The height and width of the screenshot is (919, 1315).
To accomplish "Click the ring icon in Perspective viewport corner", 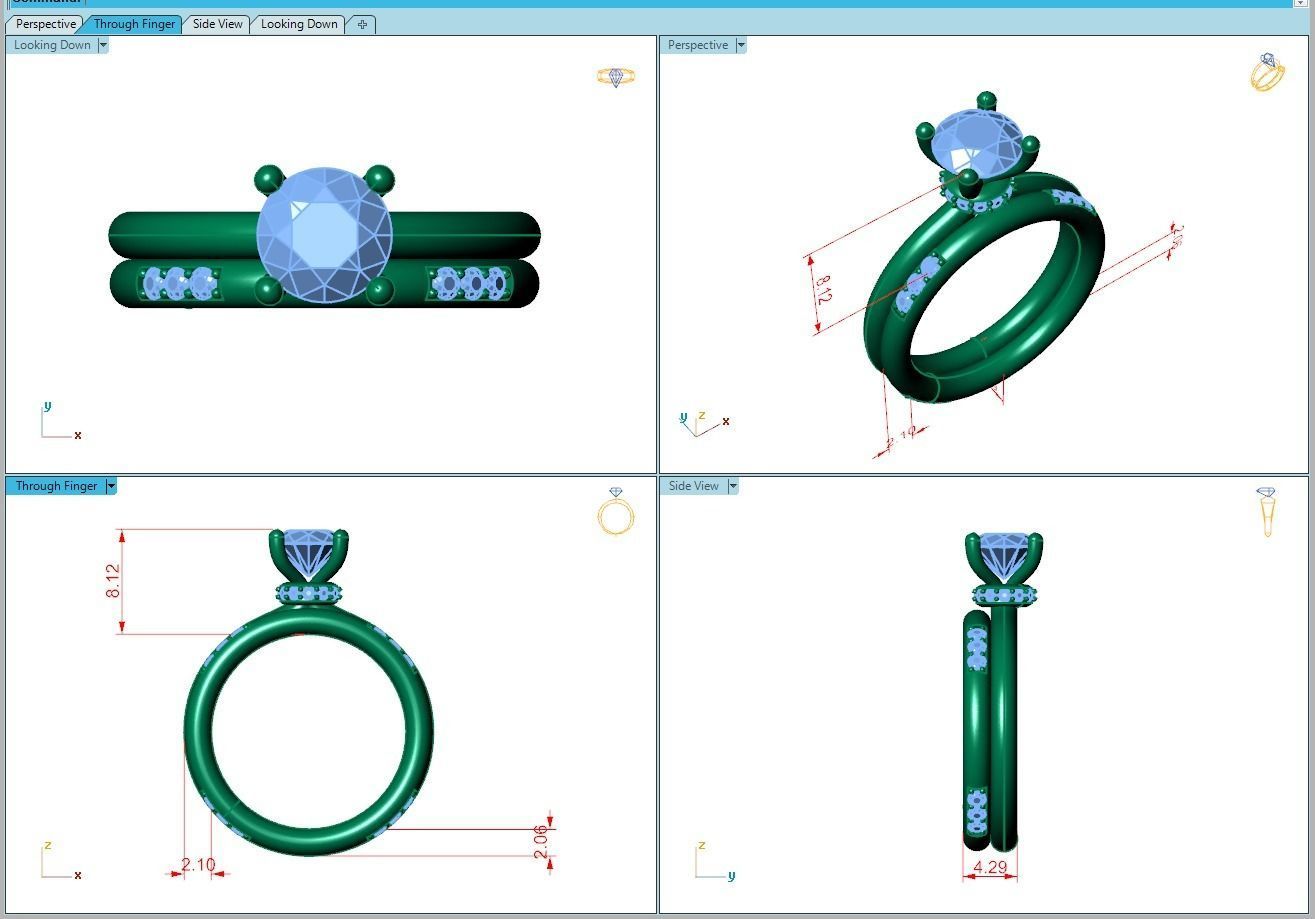I will click(1267, 72).
